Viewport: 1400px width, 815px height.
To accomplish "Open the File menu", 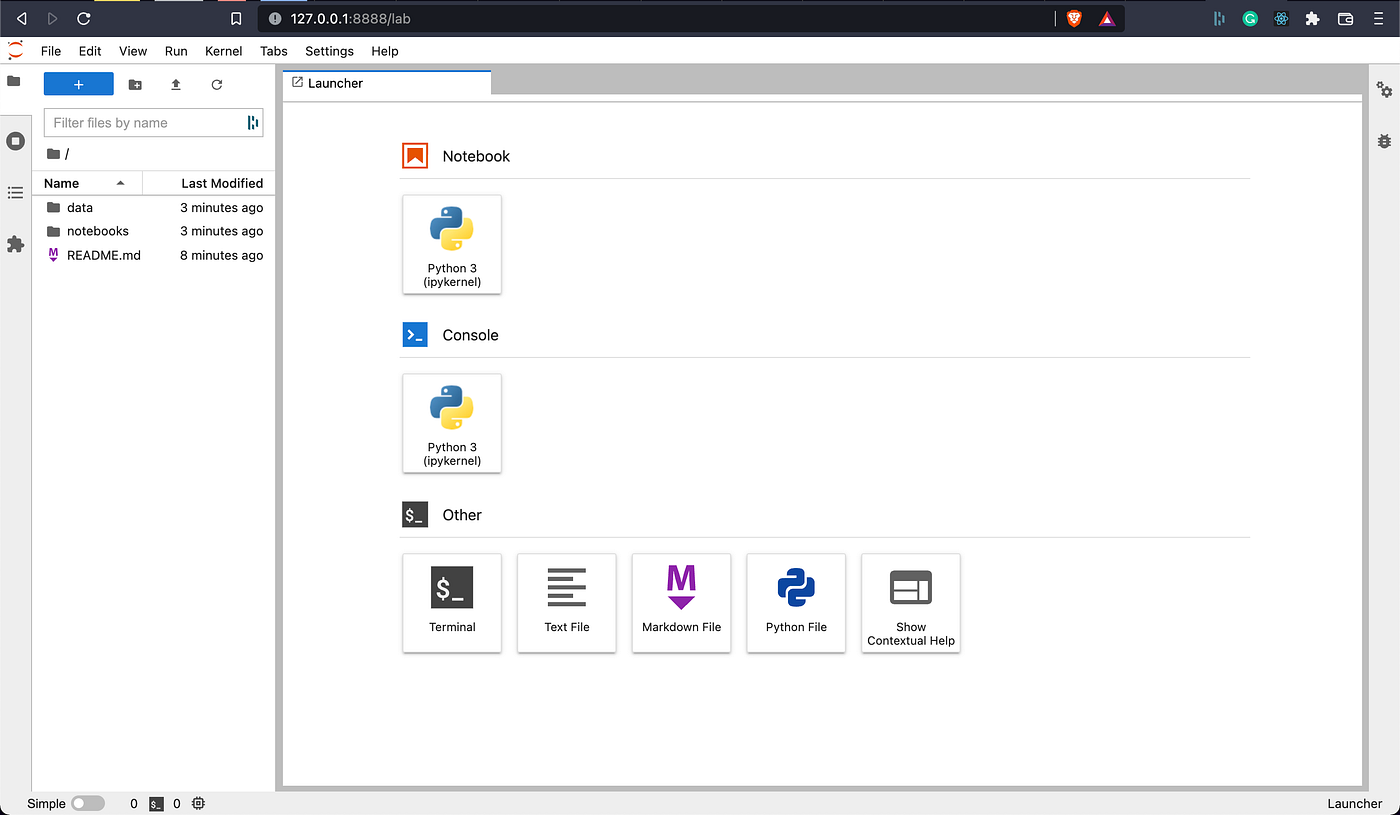I will 51,51.
